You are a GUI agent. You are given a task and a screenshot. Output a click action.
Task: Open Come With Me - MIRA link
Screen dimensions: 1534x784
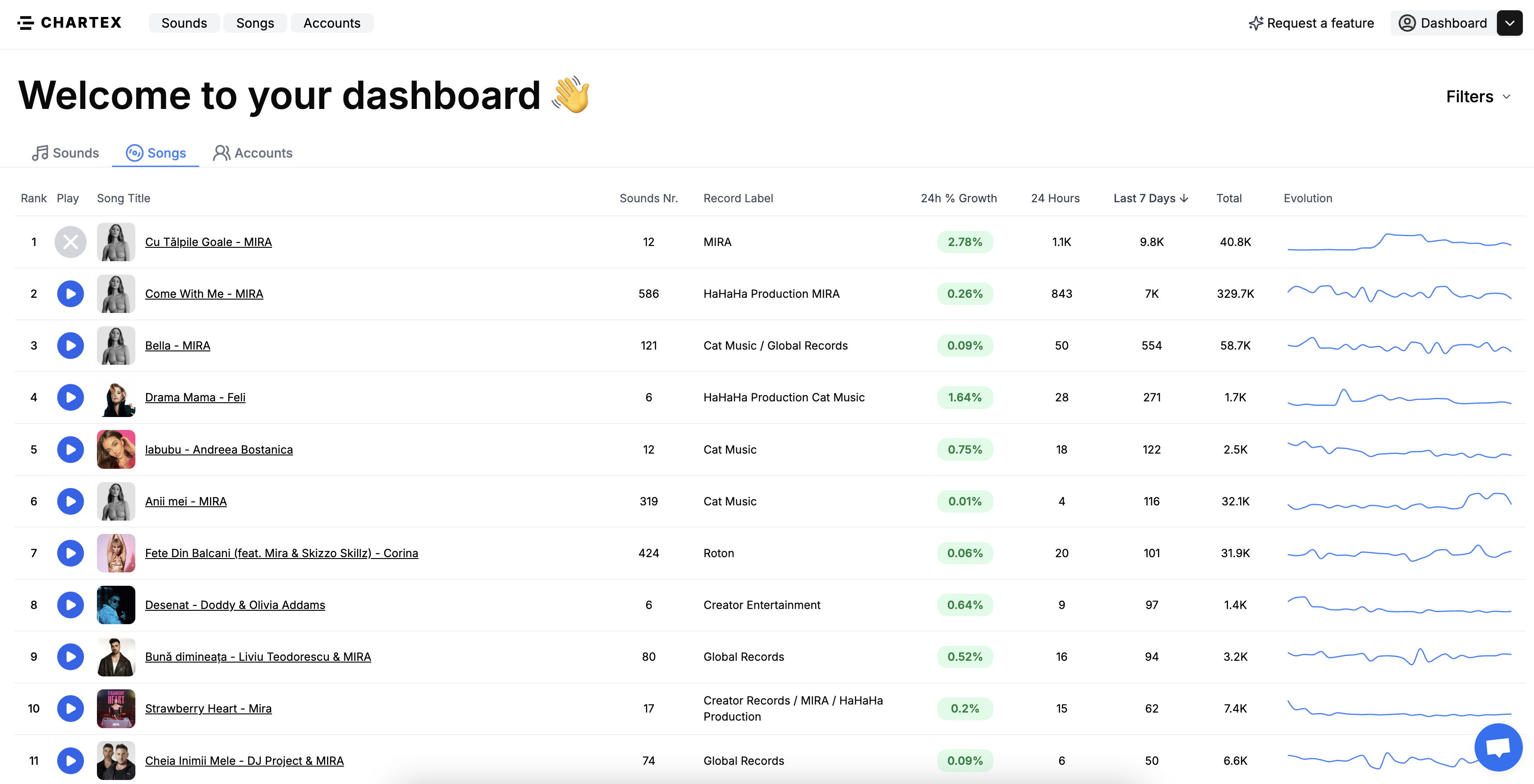click(204, 293)
